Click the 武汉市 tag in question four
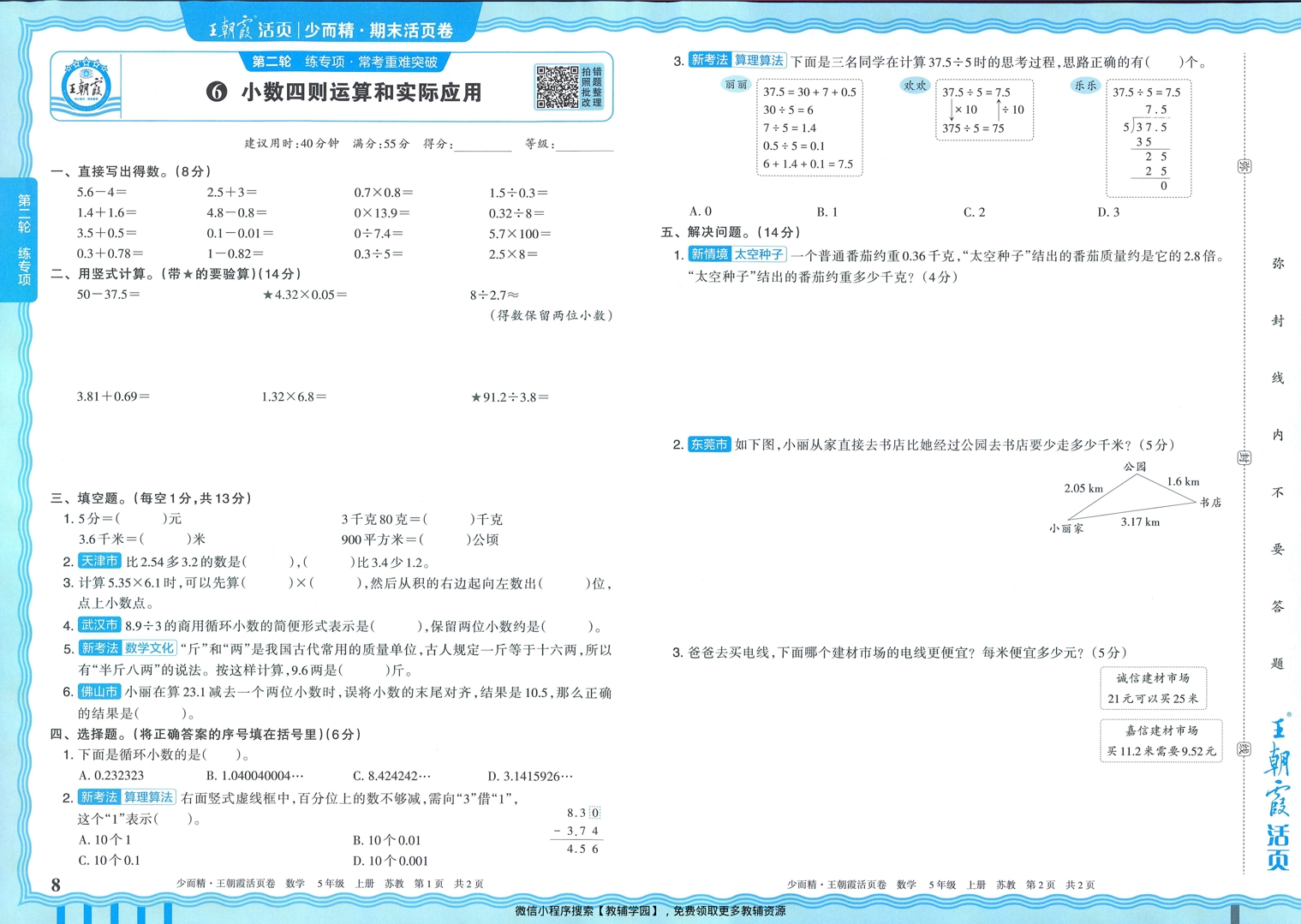 tap(99, 625)
